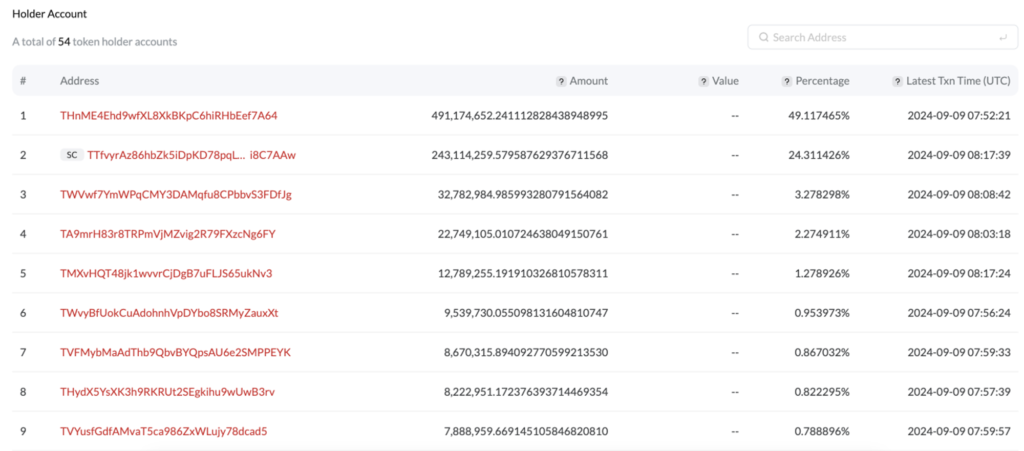
Task: Click the Percentage column header label
Action: [822, 81]
